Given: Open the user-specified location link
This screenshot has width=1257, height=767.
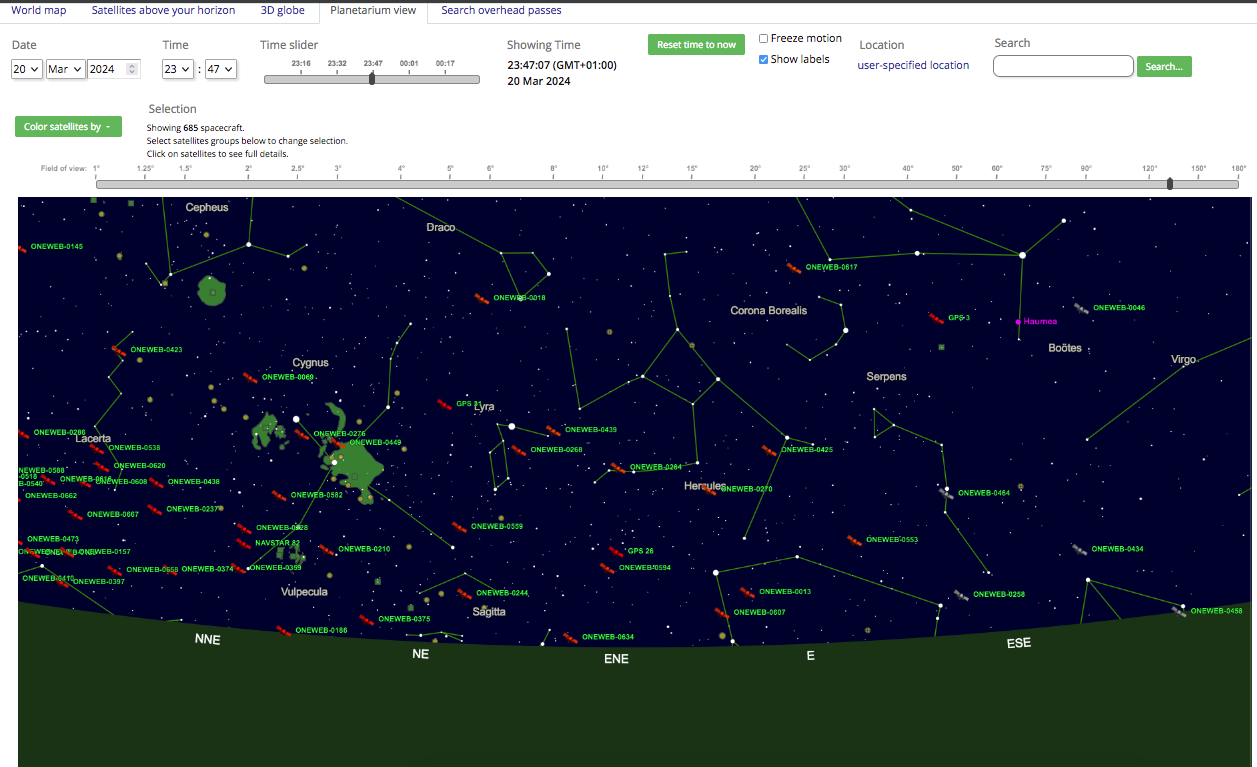Looking at the screenshot, I should 913,66.
